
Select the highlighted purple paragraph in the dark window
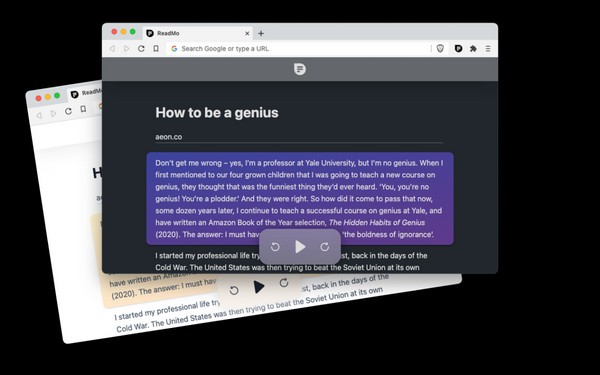click(x=300, y=199)
